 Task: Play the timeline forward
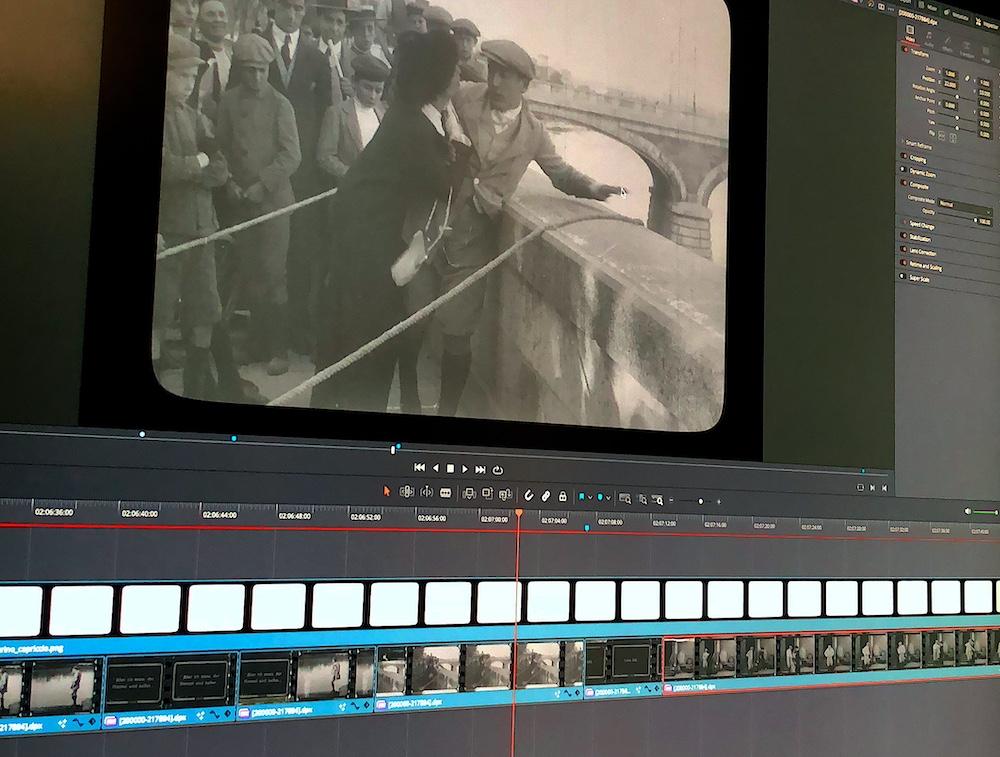tap(465, 469)
